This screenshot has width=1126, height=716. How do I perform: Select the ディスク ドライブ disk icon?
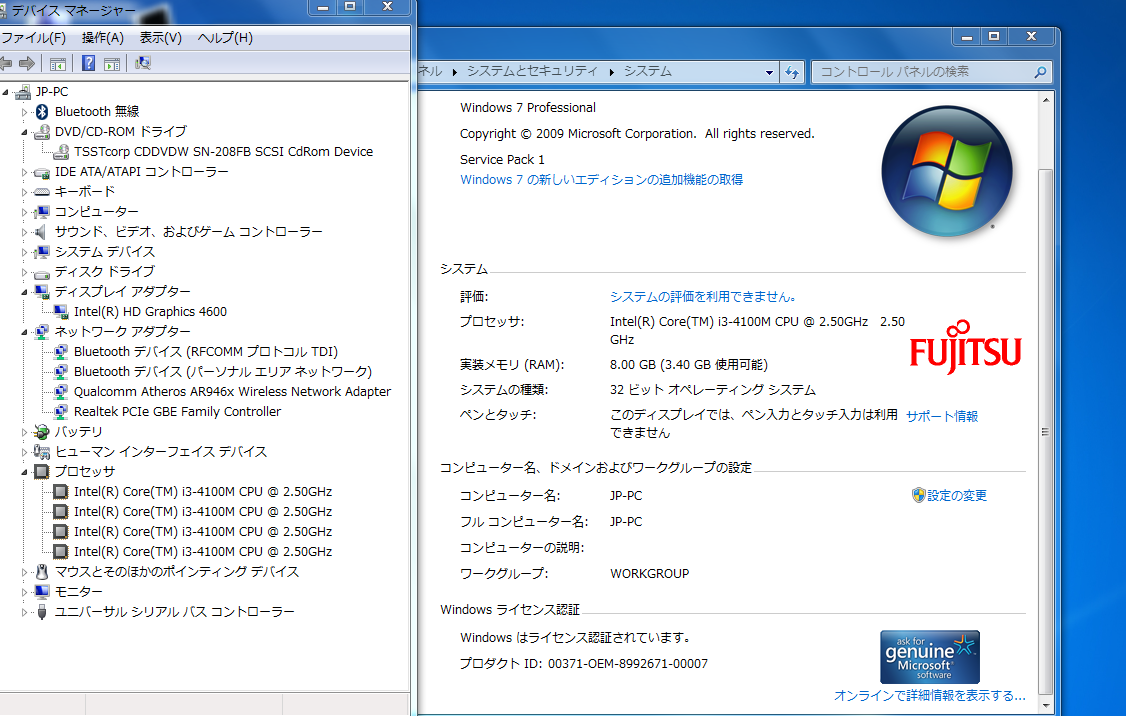(42, 273)
